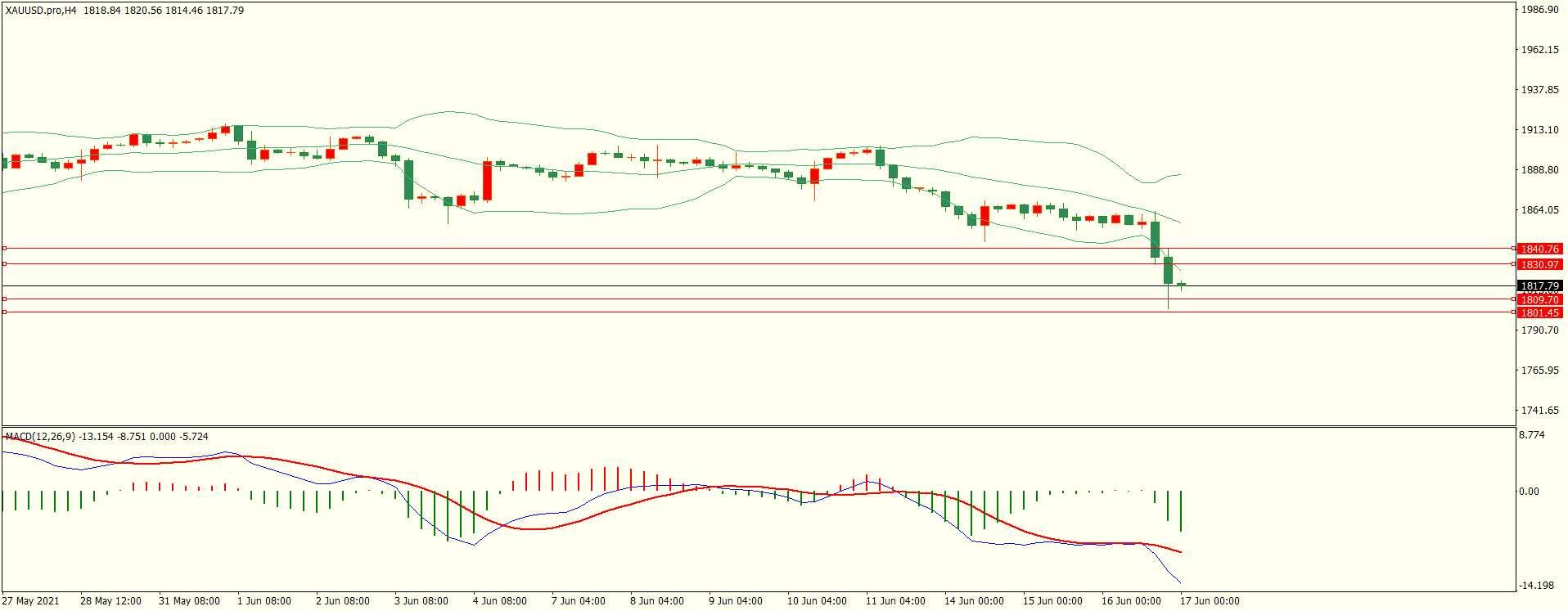
Task: Click the 1741.65 price axis value
Action: (x=1539, y=411)
